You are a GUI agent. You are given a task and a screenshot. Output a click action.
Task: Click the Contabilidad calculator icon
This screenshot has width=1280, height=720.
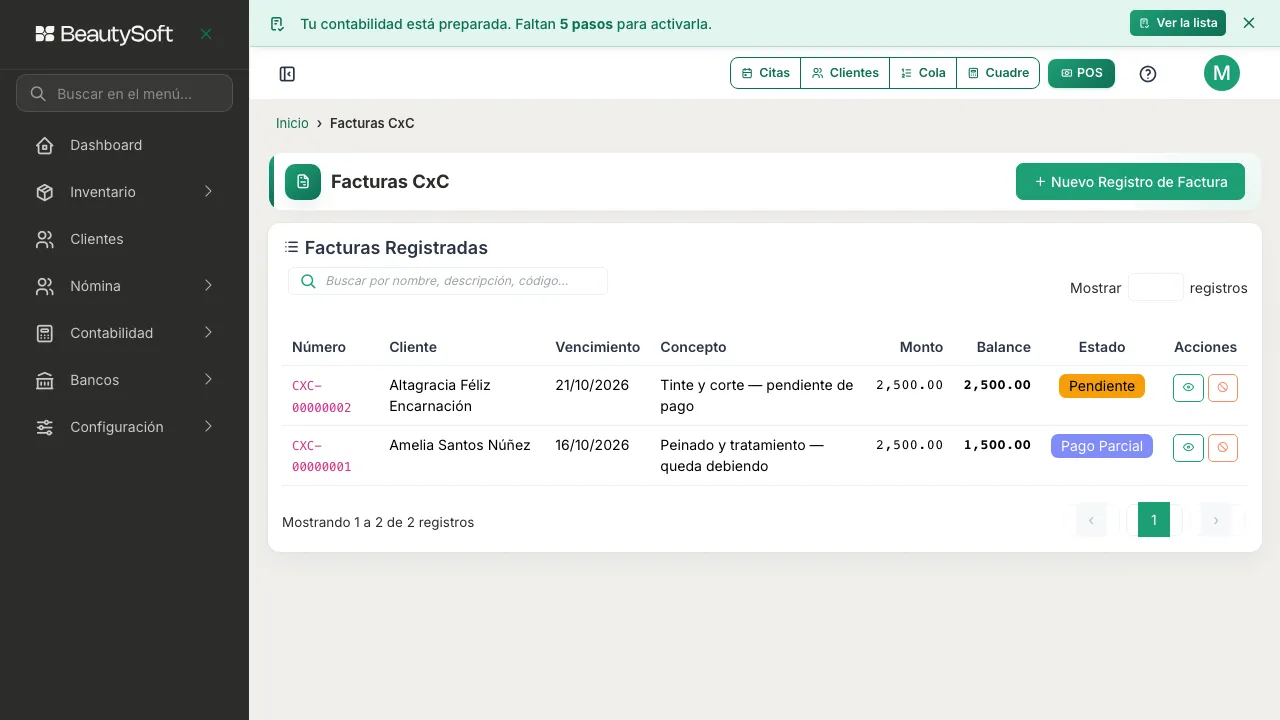pos(44,333)
